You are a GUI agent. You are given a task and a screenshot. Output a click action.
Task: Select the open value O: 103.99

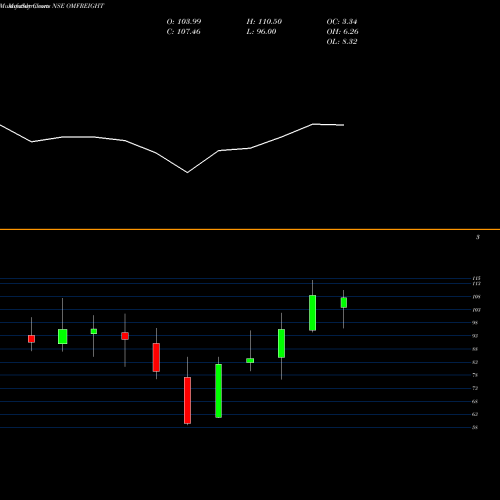(184, 22)
